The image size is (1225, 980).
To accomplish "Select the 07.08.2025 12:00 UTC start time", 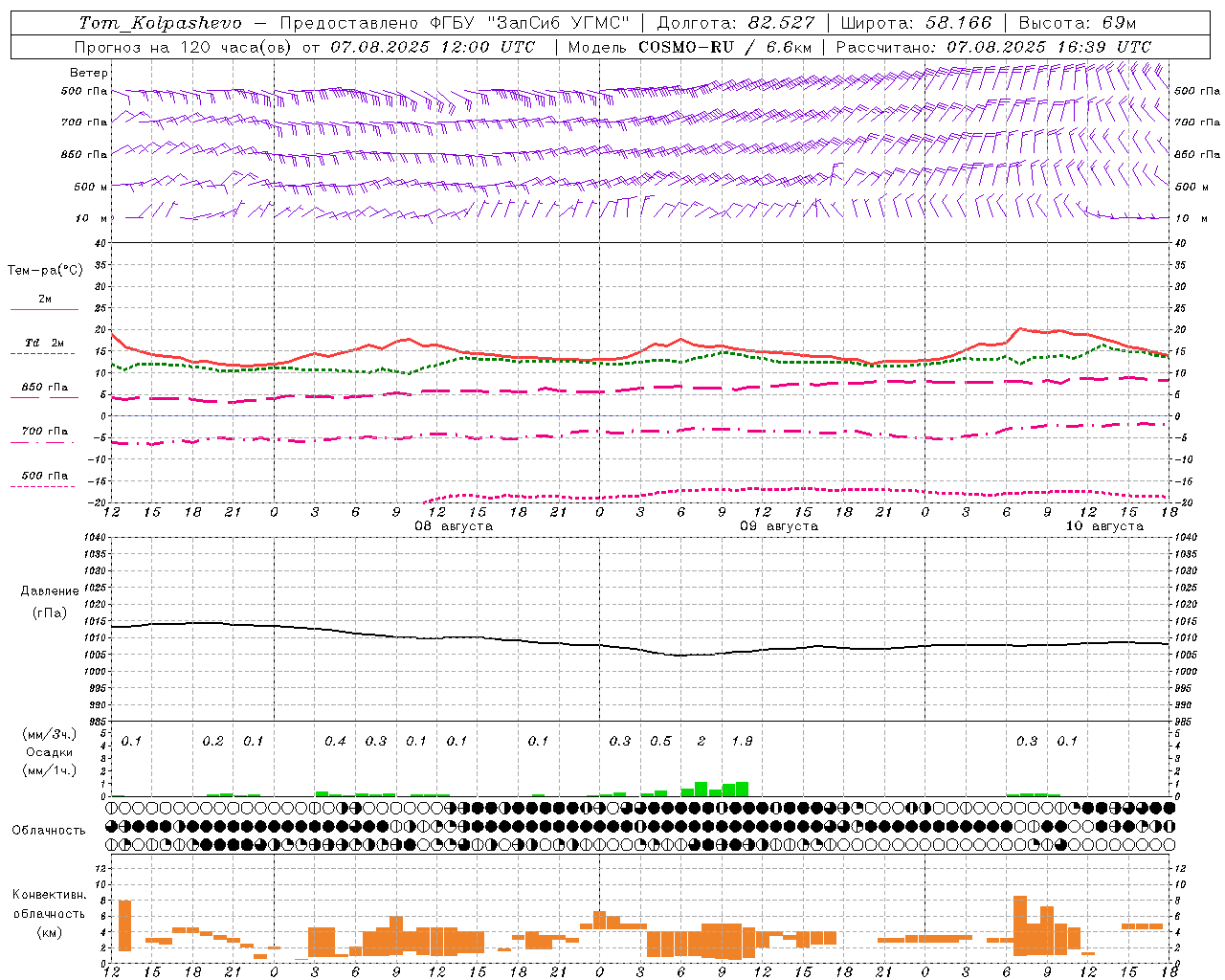I will [x=433, y=47].
